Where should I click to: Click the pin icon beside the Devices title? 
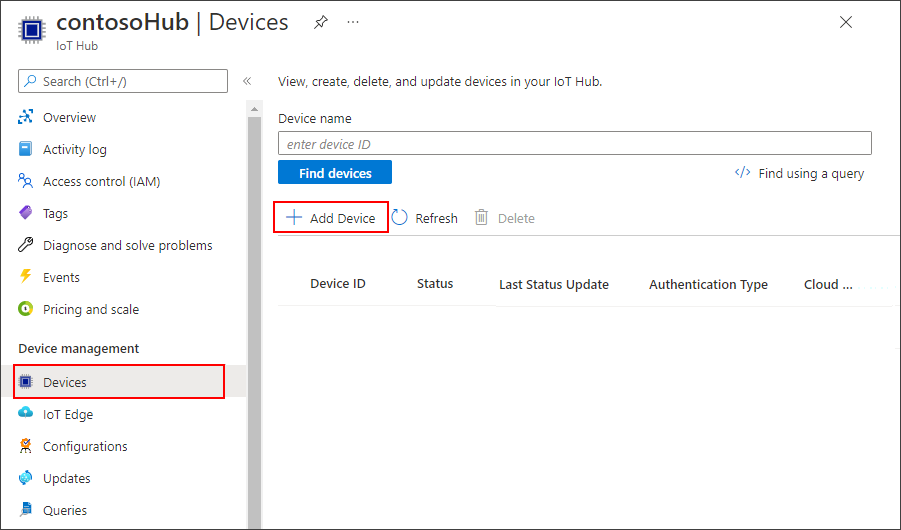click(320, 22)
